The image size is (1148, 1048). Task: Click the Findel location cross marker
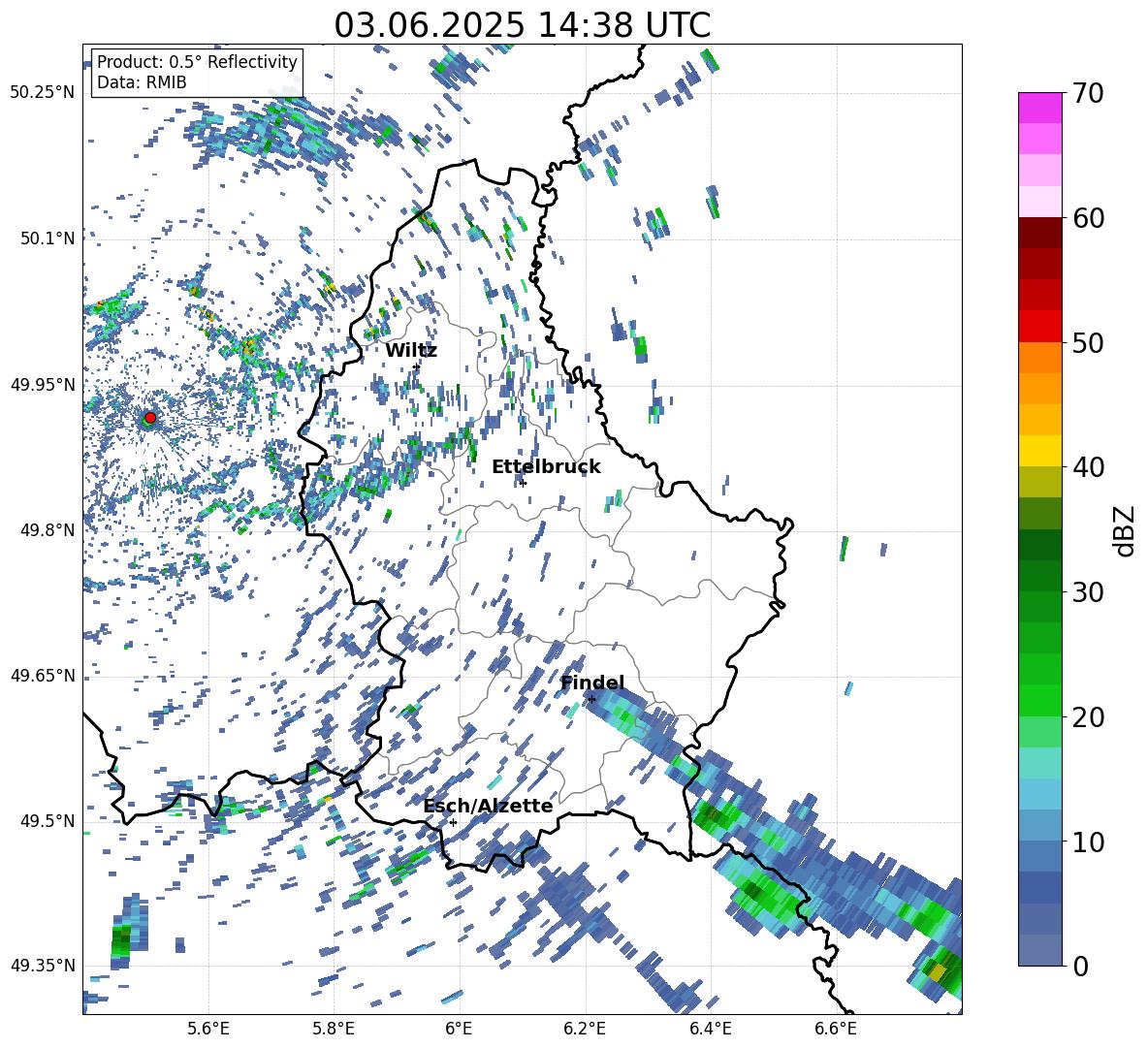click(x=591, y=699)
